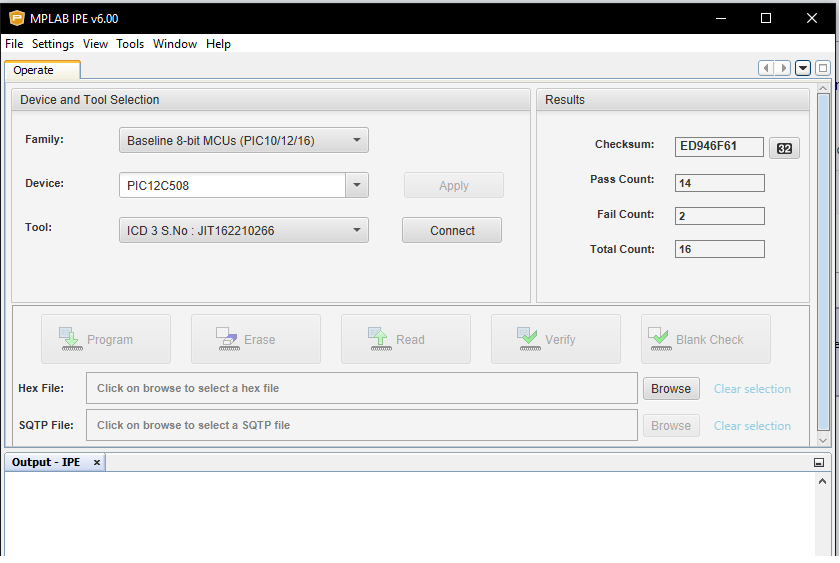Viewport: 840px width, 563px height.
Task: Open the tab list dropdown arrow icon
Action: coord(802,68)
